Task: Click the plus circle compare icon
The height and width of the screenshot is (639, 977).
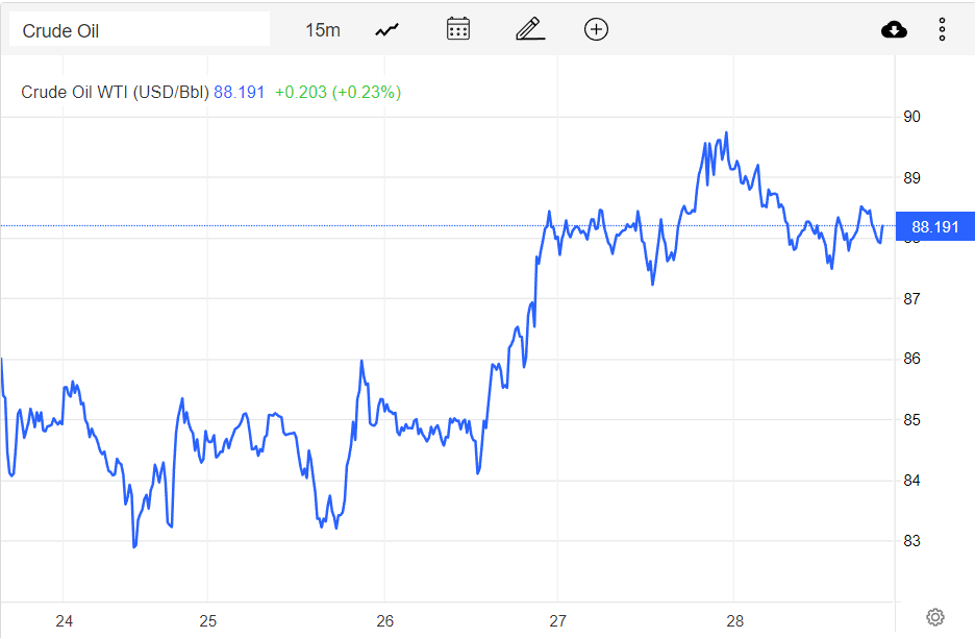Action: 596,29
